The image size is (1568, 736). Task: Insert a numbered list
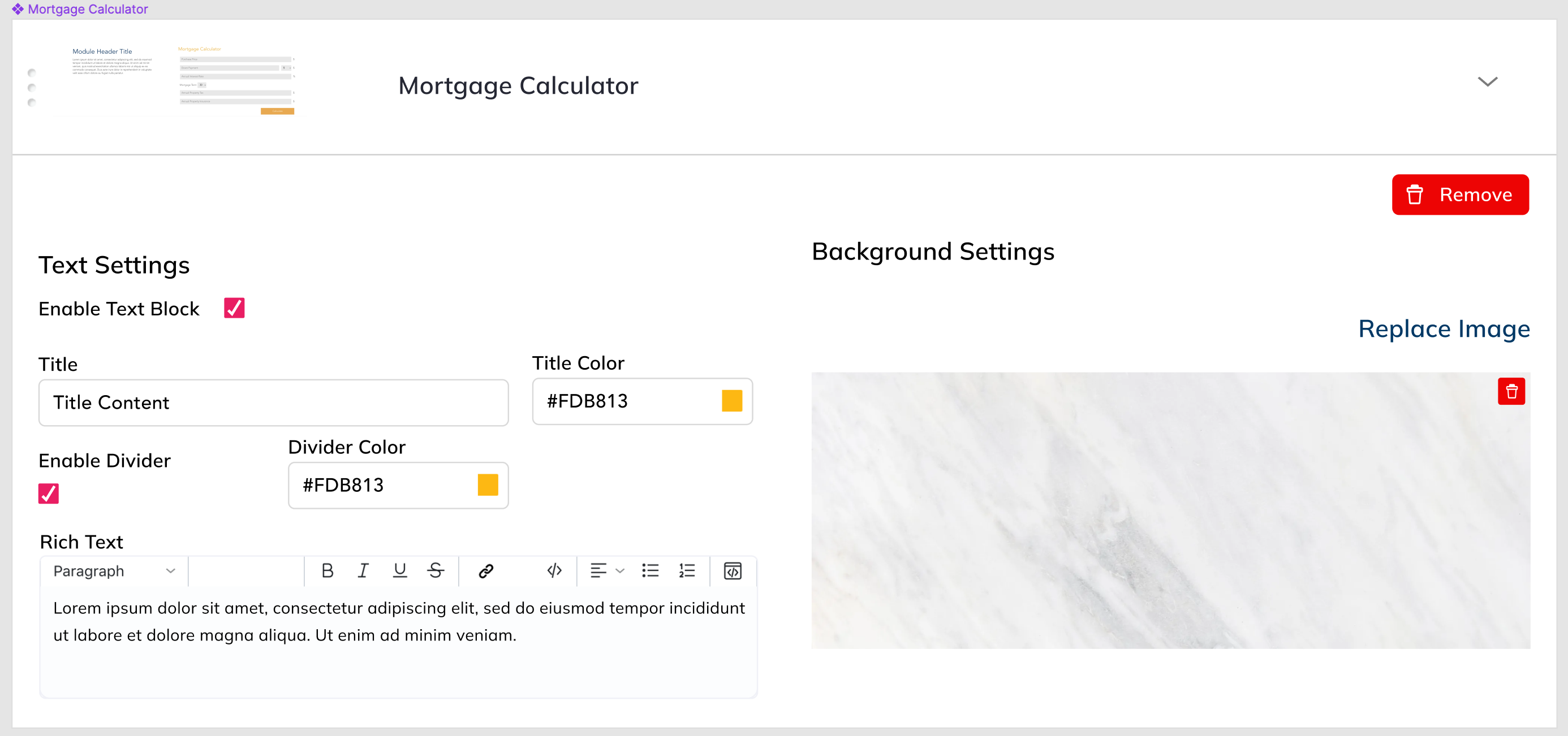tap(687, 570)
